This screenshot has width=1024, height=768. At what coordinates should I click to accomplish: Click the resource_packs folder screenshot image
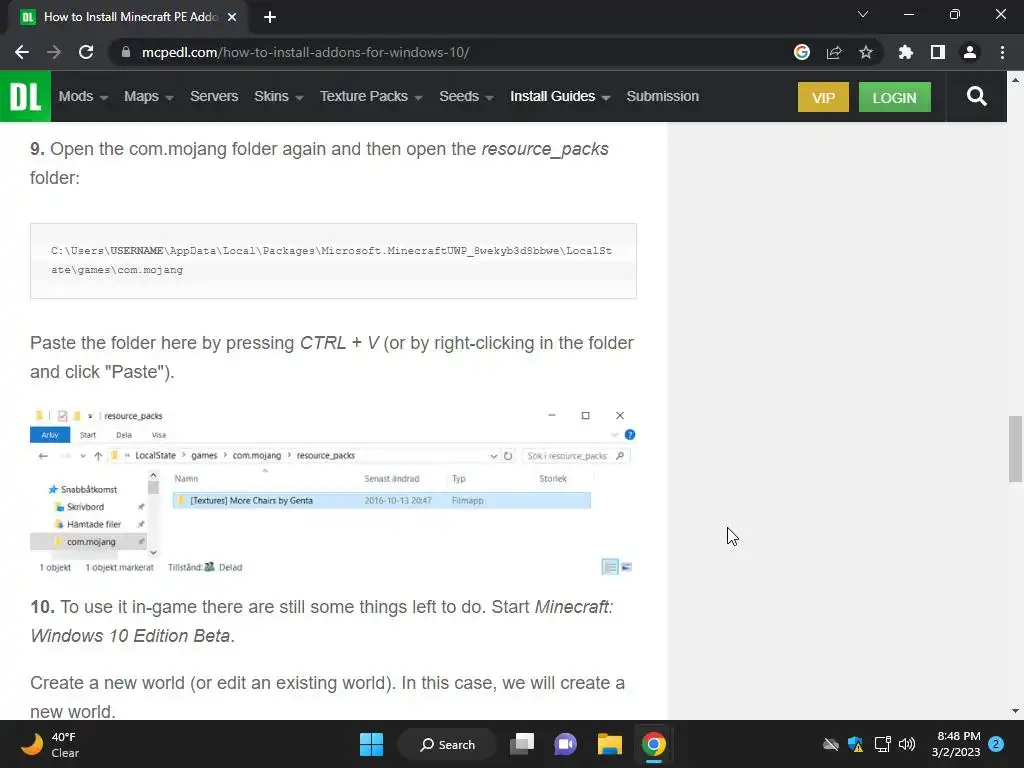pyautogui.click(x=333, y=491)
